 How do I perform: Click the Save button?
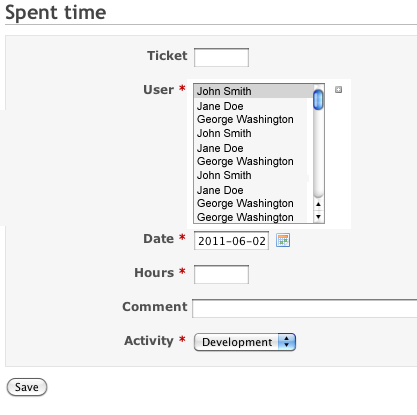(27, 387)
